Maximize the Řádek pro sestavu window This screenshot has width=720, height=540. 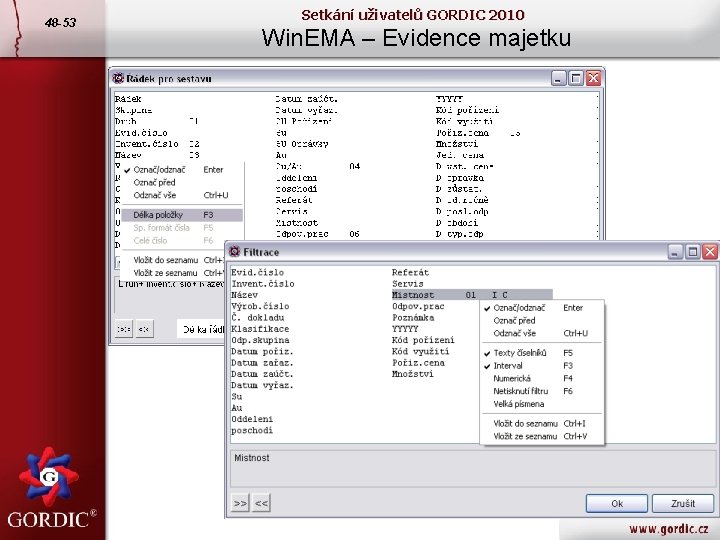[x=575, y=79]
